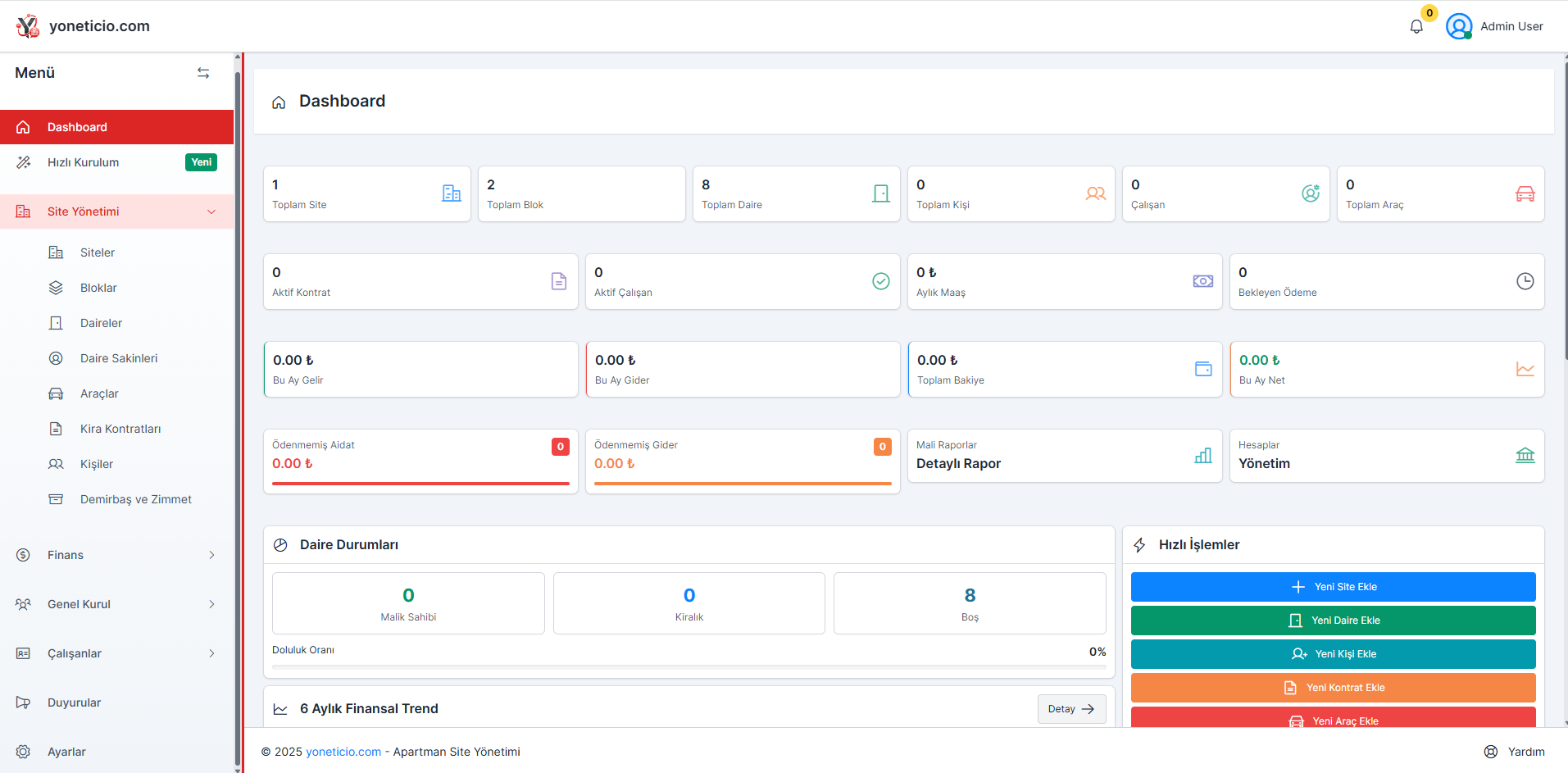This screenshot has width=1568, height=773.
Task: Click the door icon in Toplam Daire card
Action: coord(880,194)
